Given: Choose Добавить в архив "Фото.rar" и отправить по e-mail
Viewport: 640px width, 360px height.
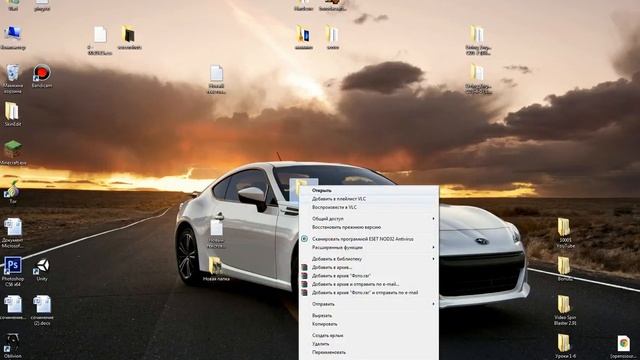Looking at the screenshot, I should (365, 293).
